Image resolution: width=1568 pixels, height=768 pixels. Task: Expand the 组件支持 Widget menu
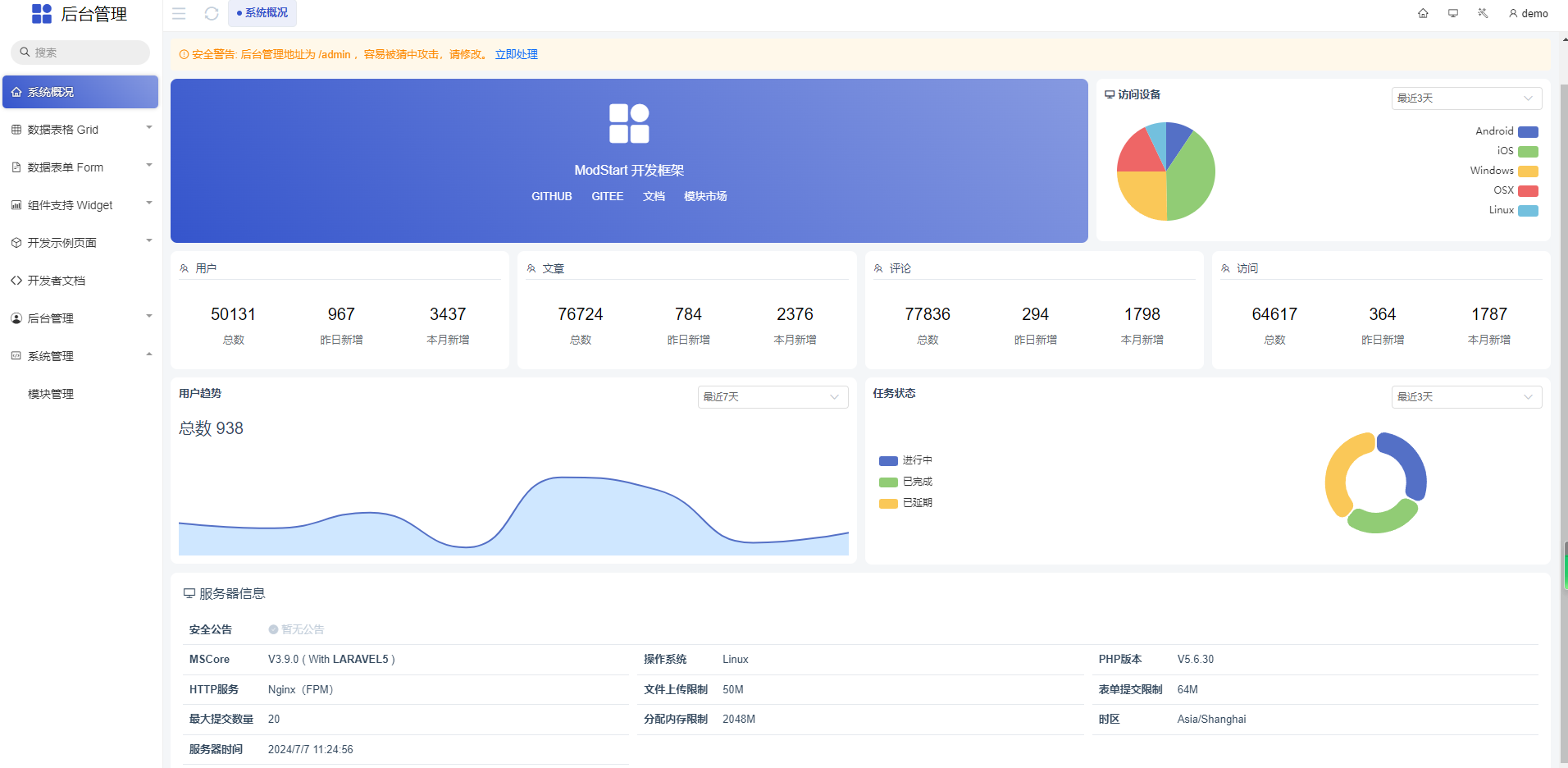(80, 205)
